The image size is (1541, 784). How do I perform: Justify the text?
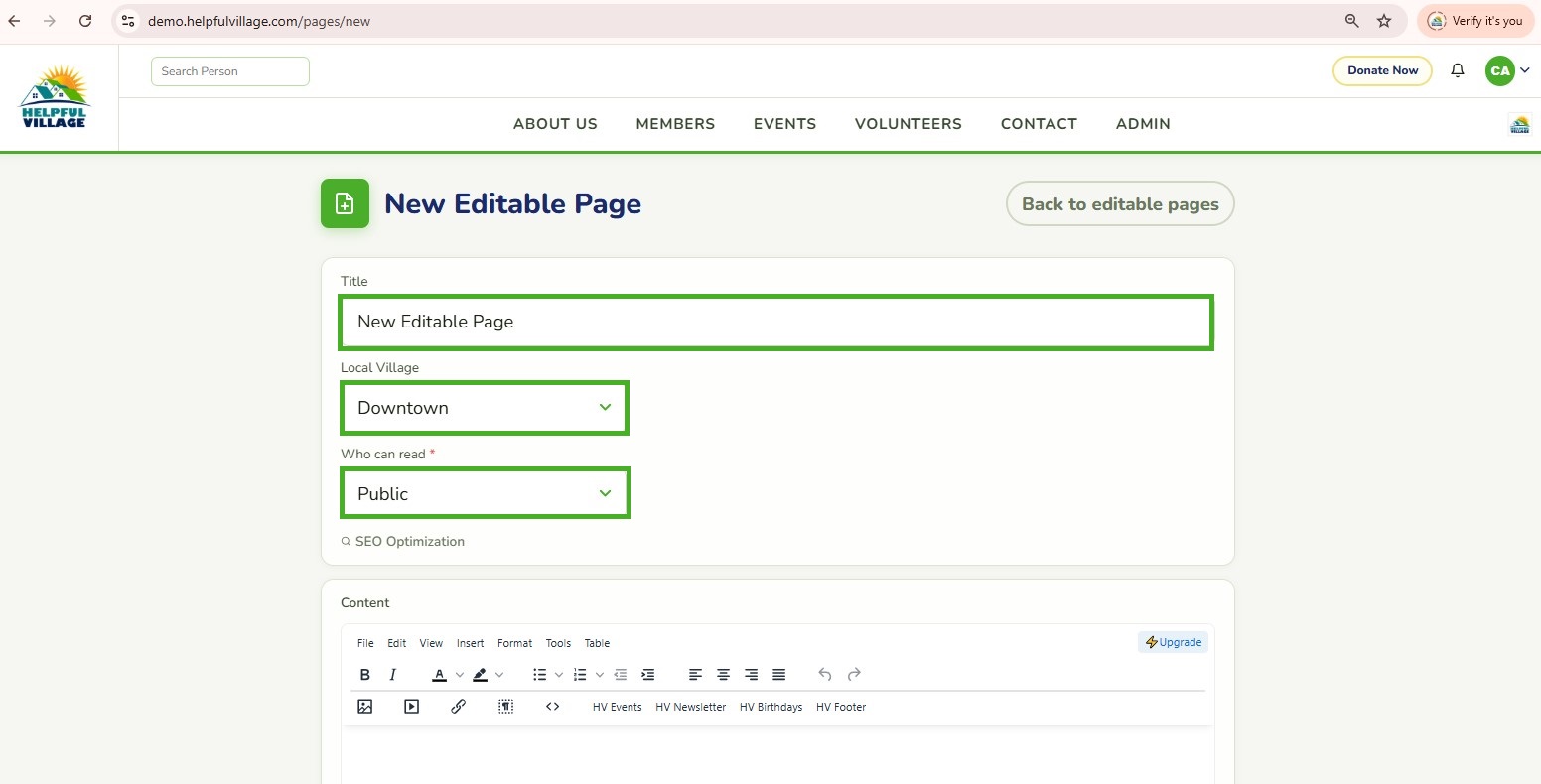click(778, 675)
